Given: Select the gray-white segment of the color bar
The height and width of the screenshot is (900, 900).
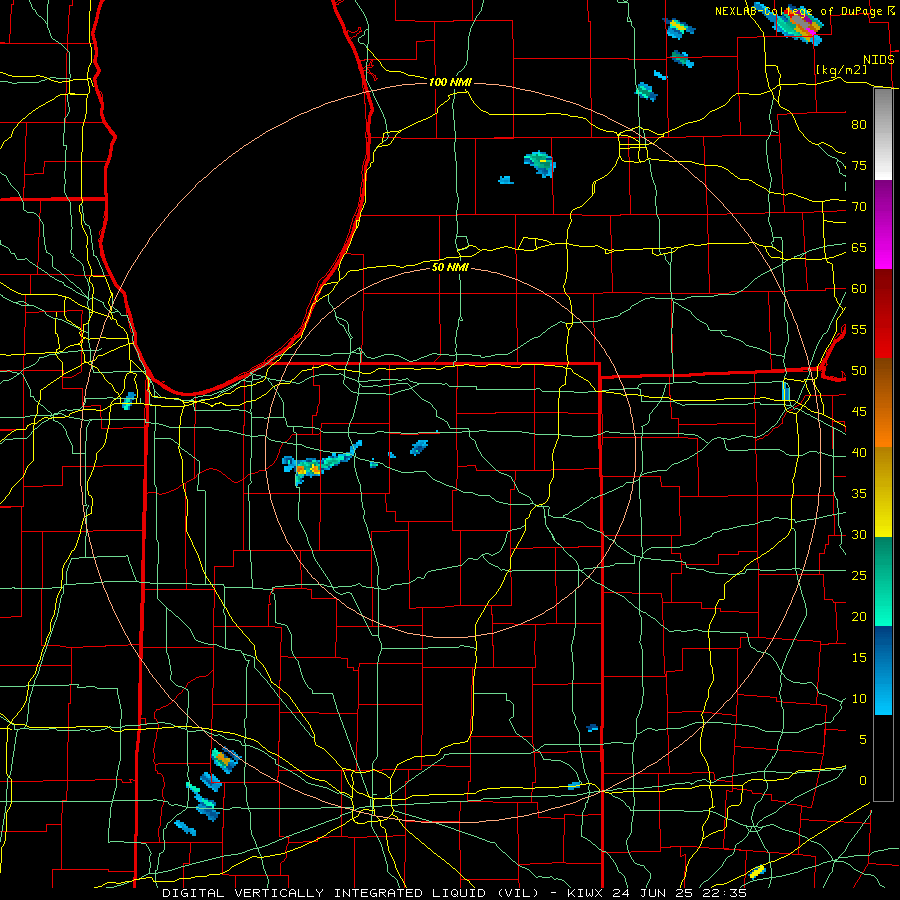Looking at the screenshot, I should [883, 134].
